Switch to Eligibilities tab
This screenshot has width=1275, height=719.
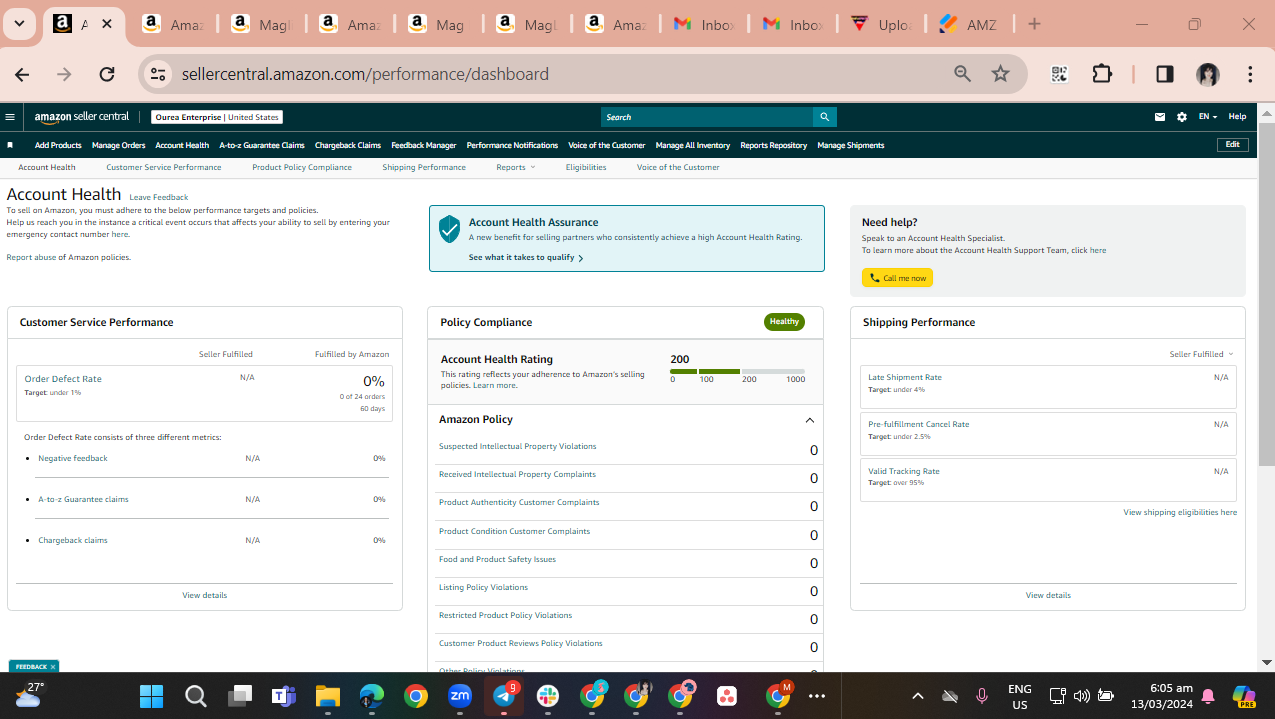point(586,167)
